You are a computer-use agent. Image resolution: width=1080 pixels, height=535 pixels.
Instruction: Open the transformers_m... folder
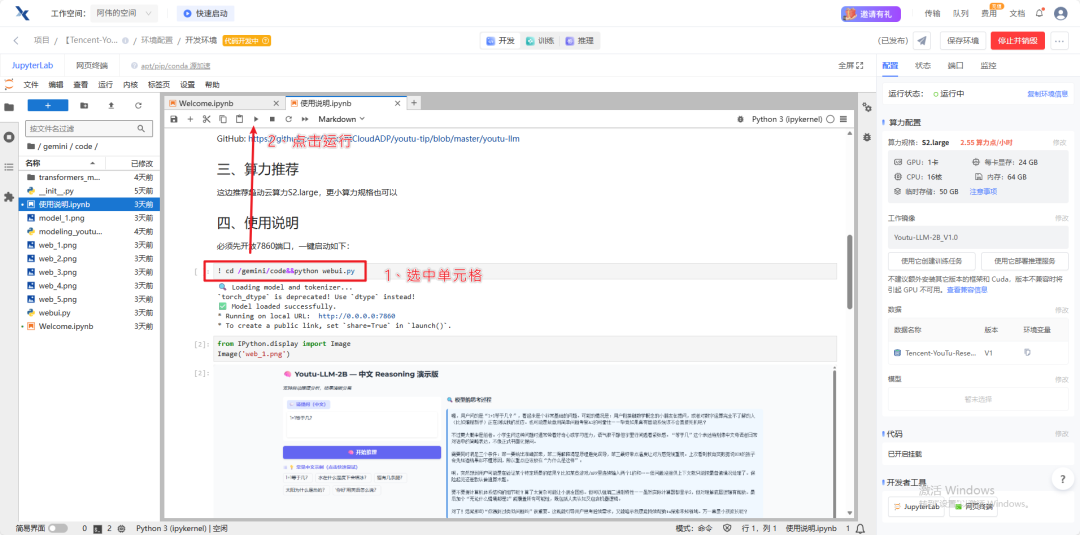tap(70, 177)
